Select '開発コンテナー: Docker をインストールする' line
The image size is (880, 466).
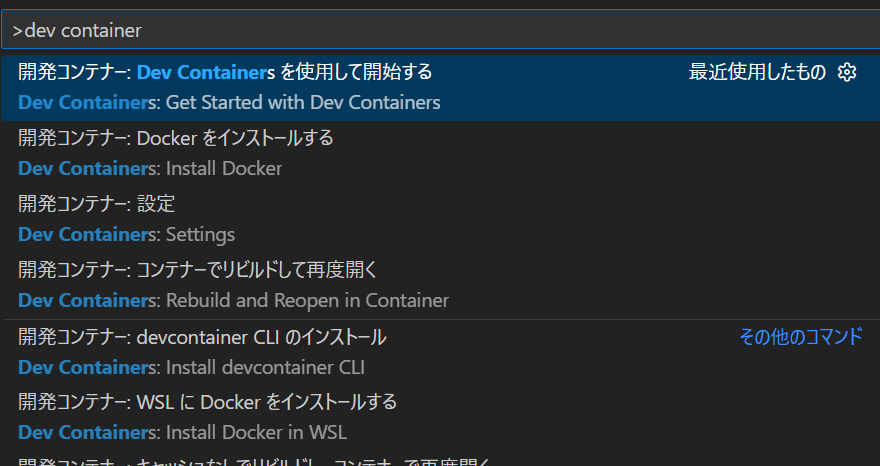coord(176,138)
